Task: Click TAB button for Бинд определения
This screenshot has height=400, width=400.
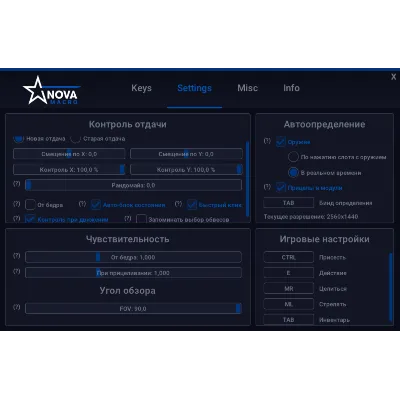Action: [289, 203]
